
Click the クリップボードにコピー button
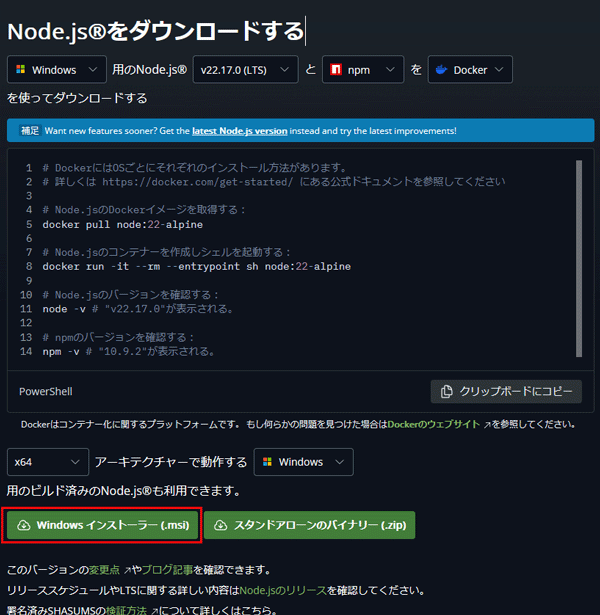506,391
